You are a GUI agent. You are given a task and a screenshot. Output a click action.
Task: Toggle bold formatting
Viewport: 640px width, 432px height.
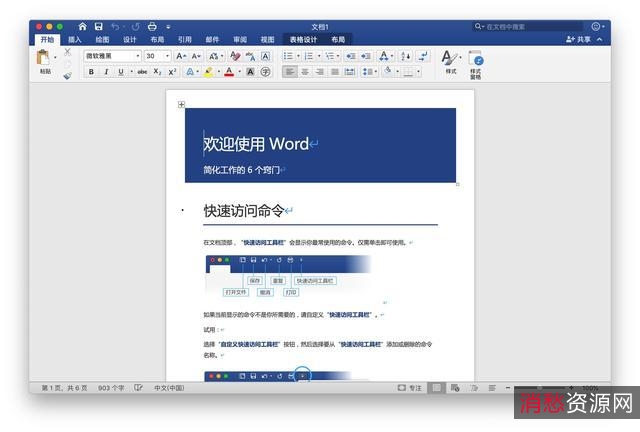tap(91, 72)
